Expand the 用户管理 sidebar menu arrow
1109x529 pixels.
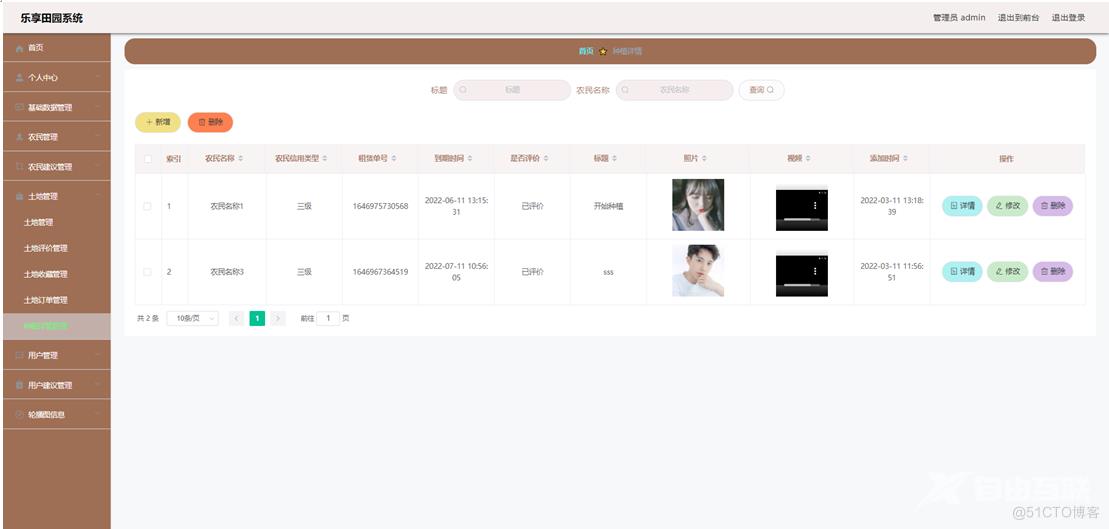pyautogui.click(x=98, y=355)
